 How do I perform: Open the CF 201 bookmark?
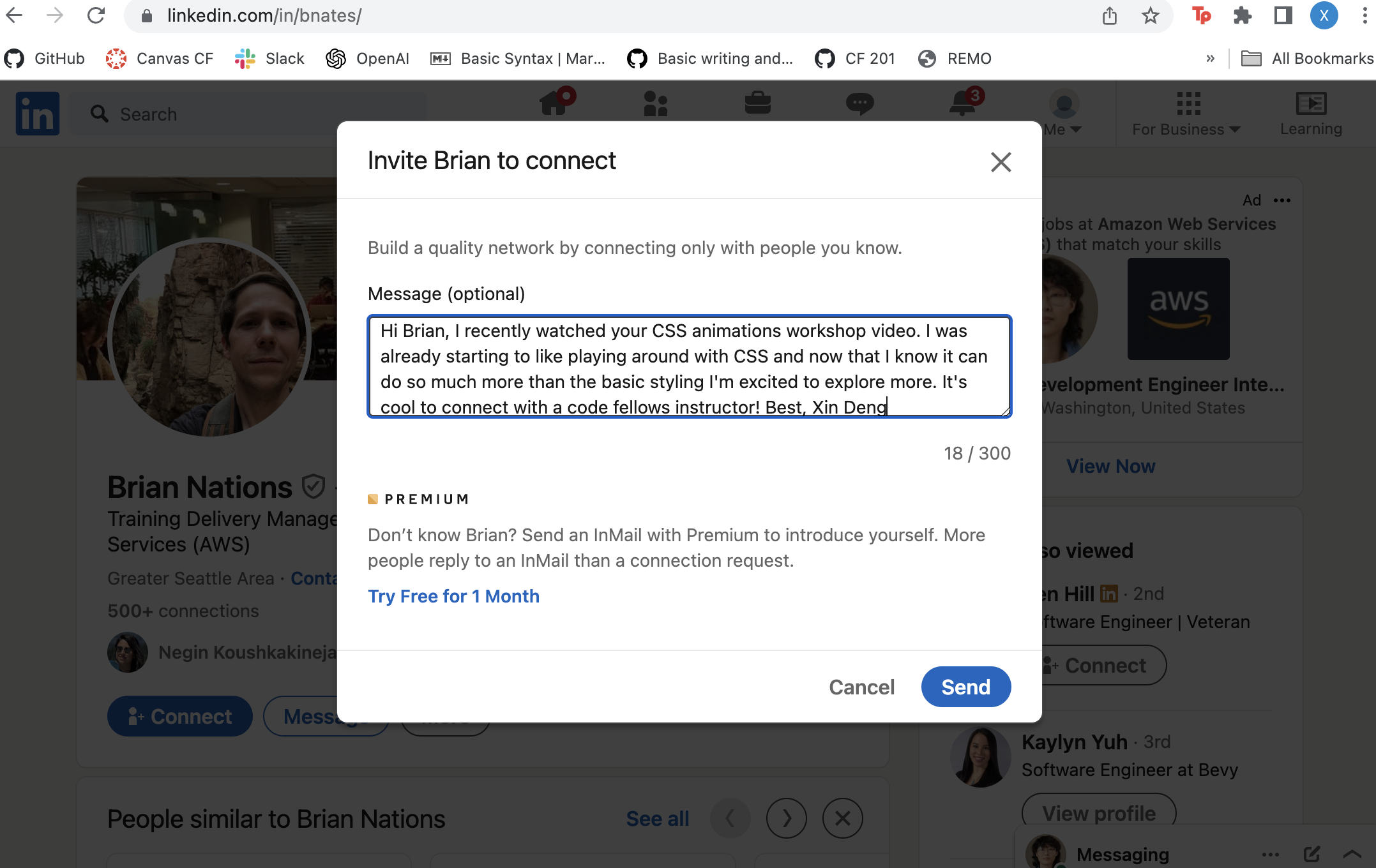click(x=856, y=59)
